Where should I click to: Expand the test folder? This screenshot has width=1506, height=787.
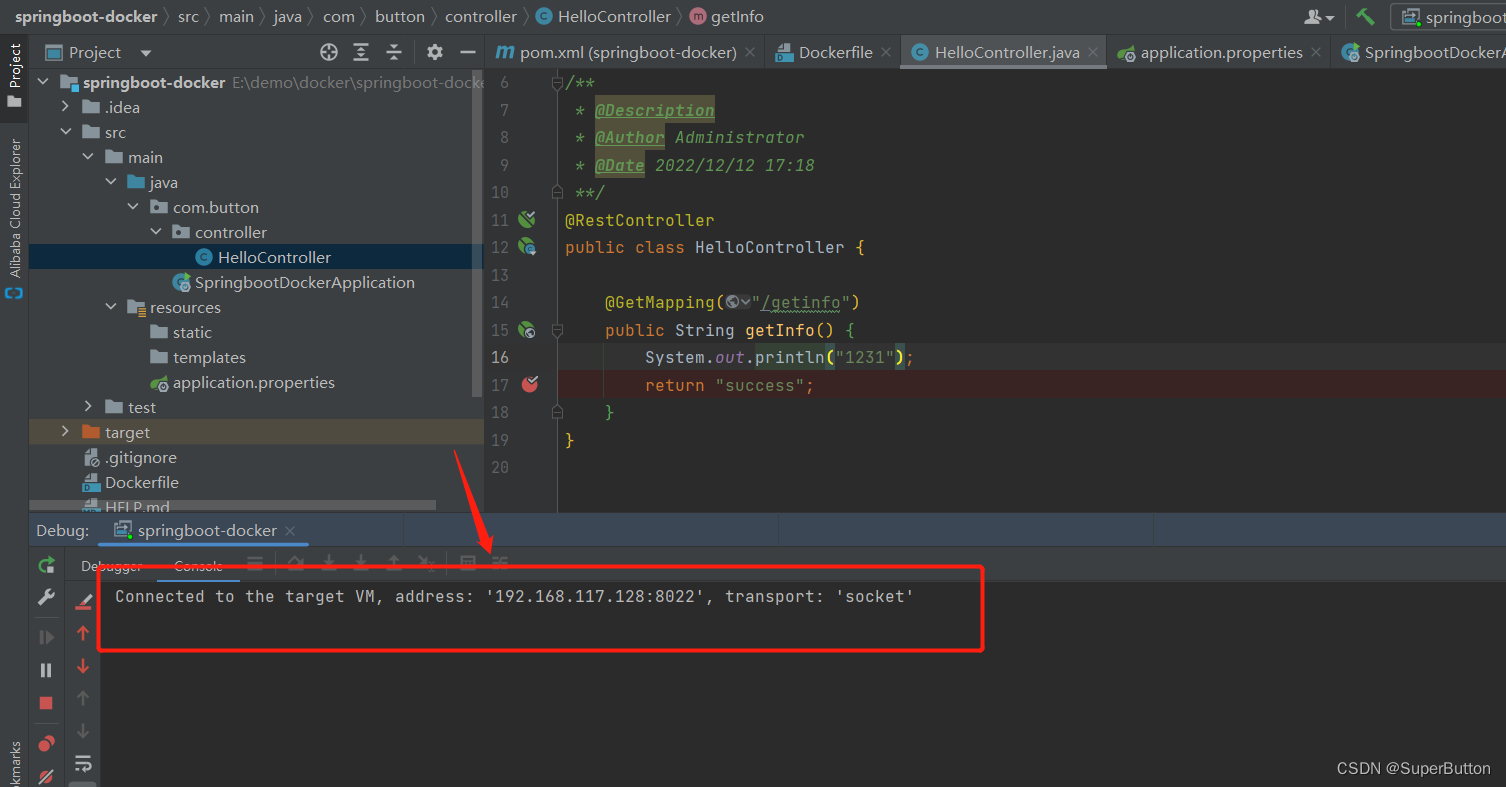(88, 407)
